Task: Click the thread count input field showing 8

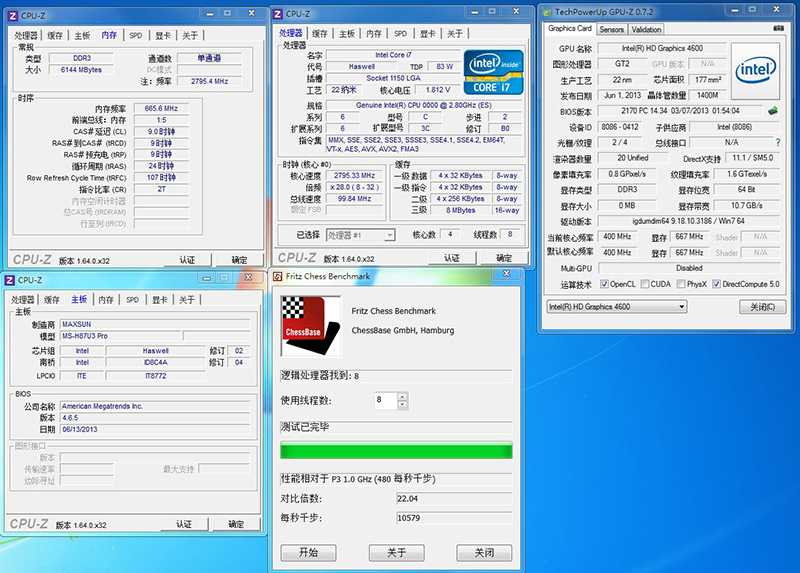Action: pos(386,400)
